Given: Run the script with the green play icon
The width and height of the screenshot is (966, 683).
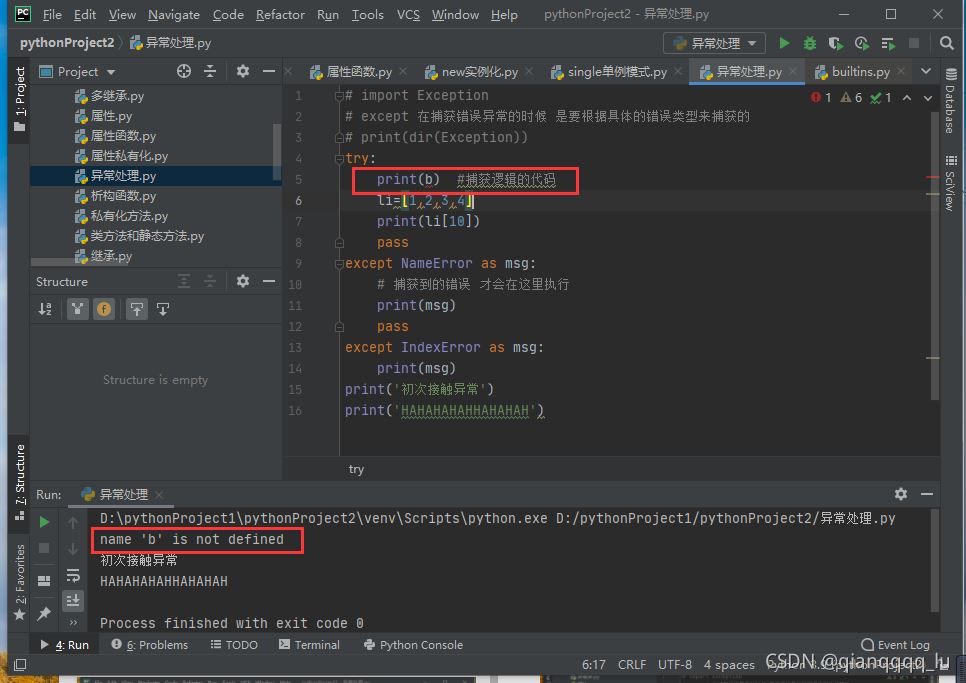Looking at the screenshot, I should pyautogui.click(x=784, y=43).
